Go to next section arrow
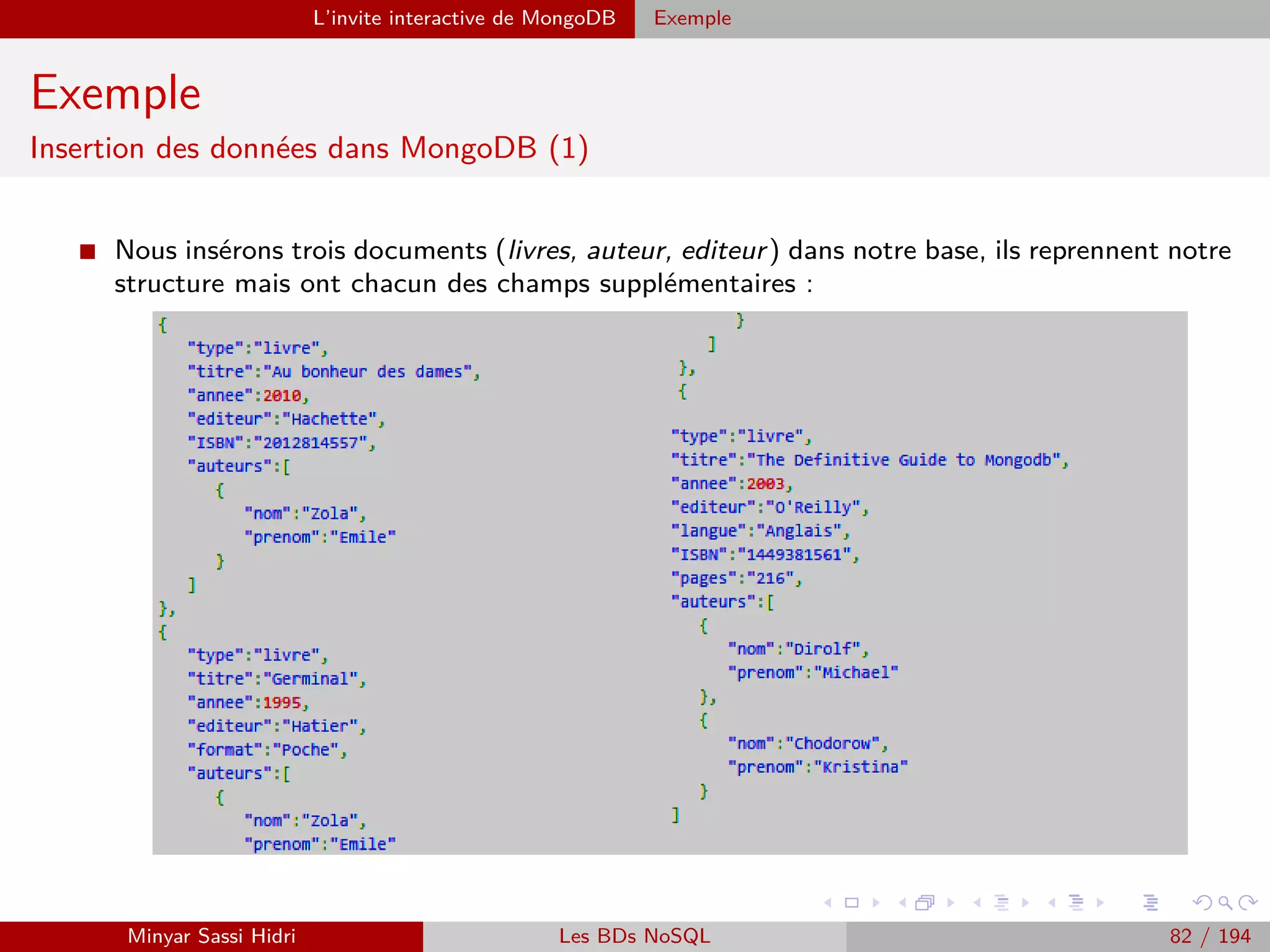Image resolution: width=1270 pixels, height=952 pixels. point(1100,902)
